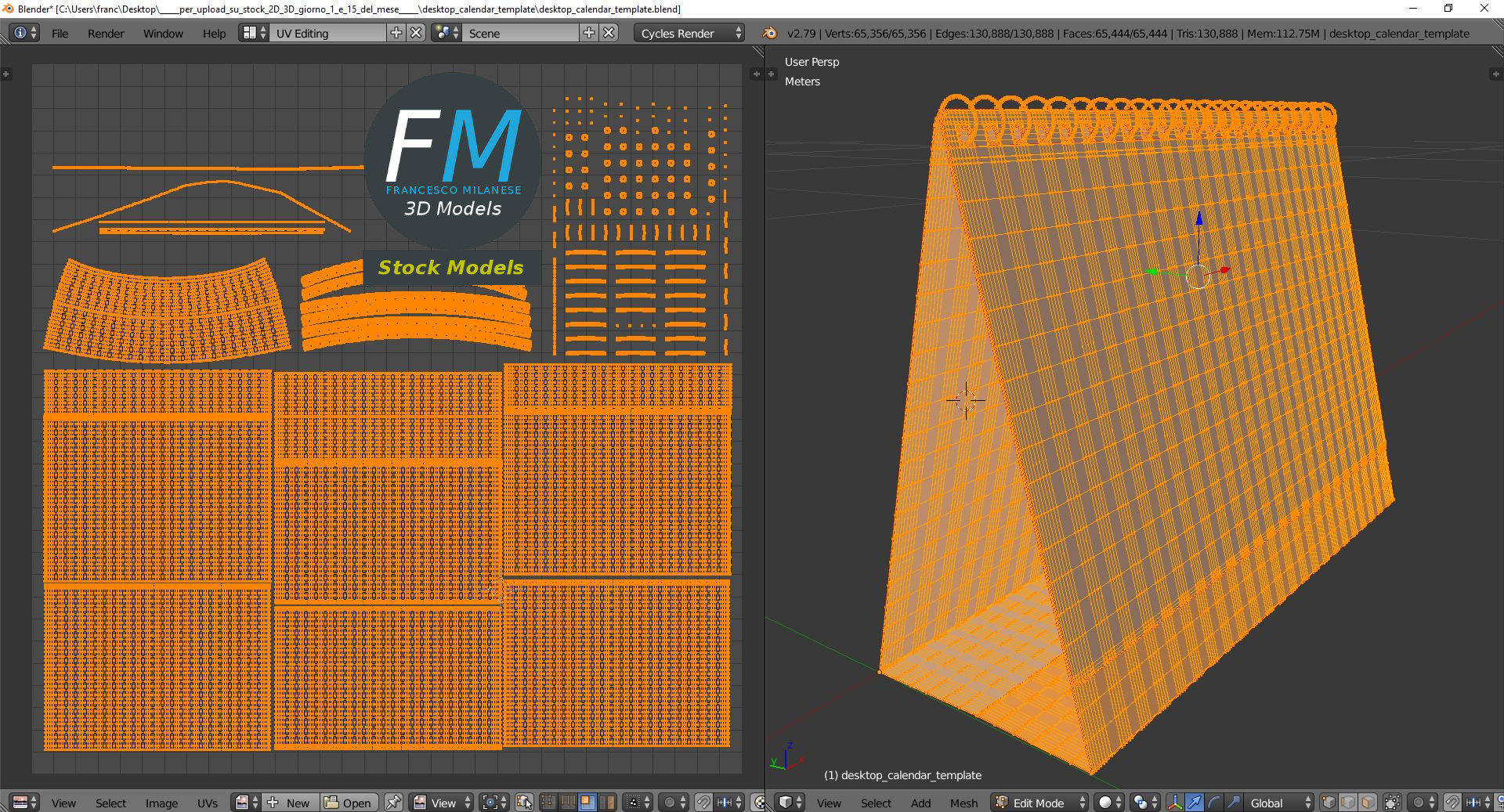
Task: Toggle the 3D manipulator widget
Action: pos(1175,803)
